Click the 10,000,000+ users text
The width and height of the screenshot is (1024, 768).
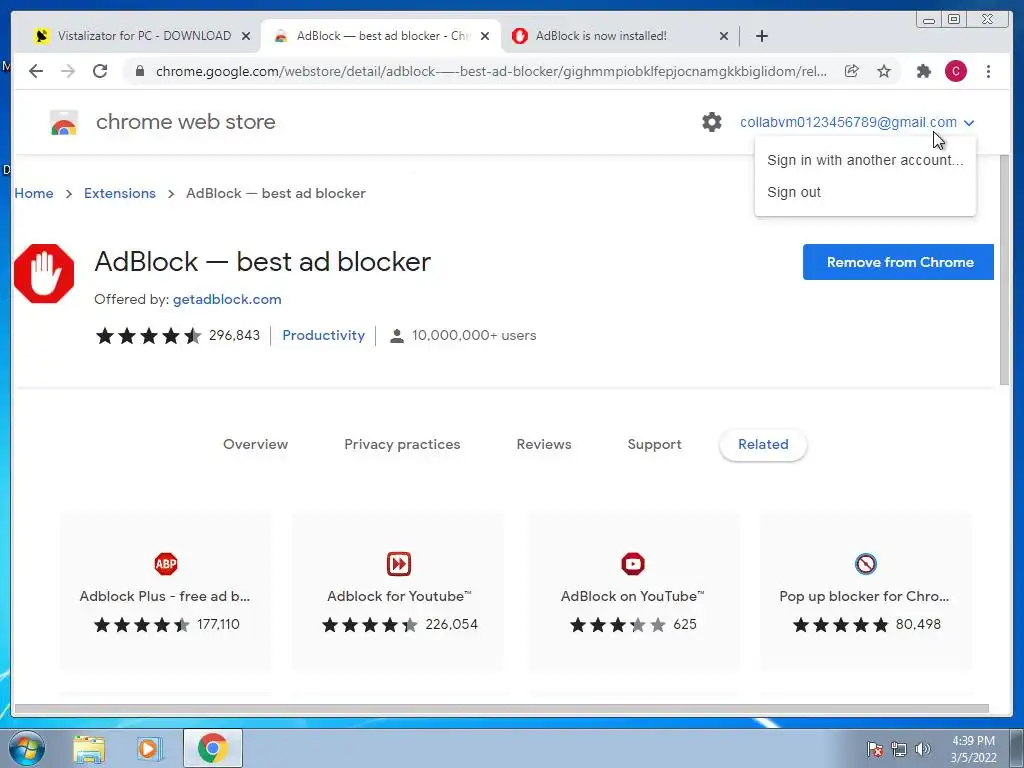(474, 335)
